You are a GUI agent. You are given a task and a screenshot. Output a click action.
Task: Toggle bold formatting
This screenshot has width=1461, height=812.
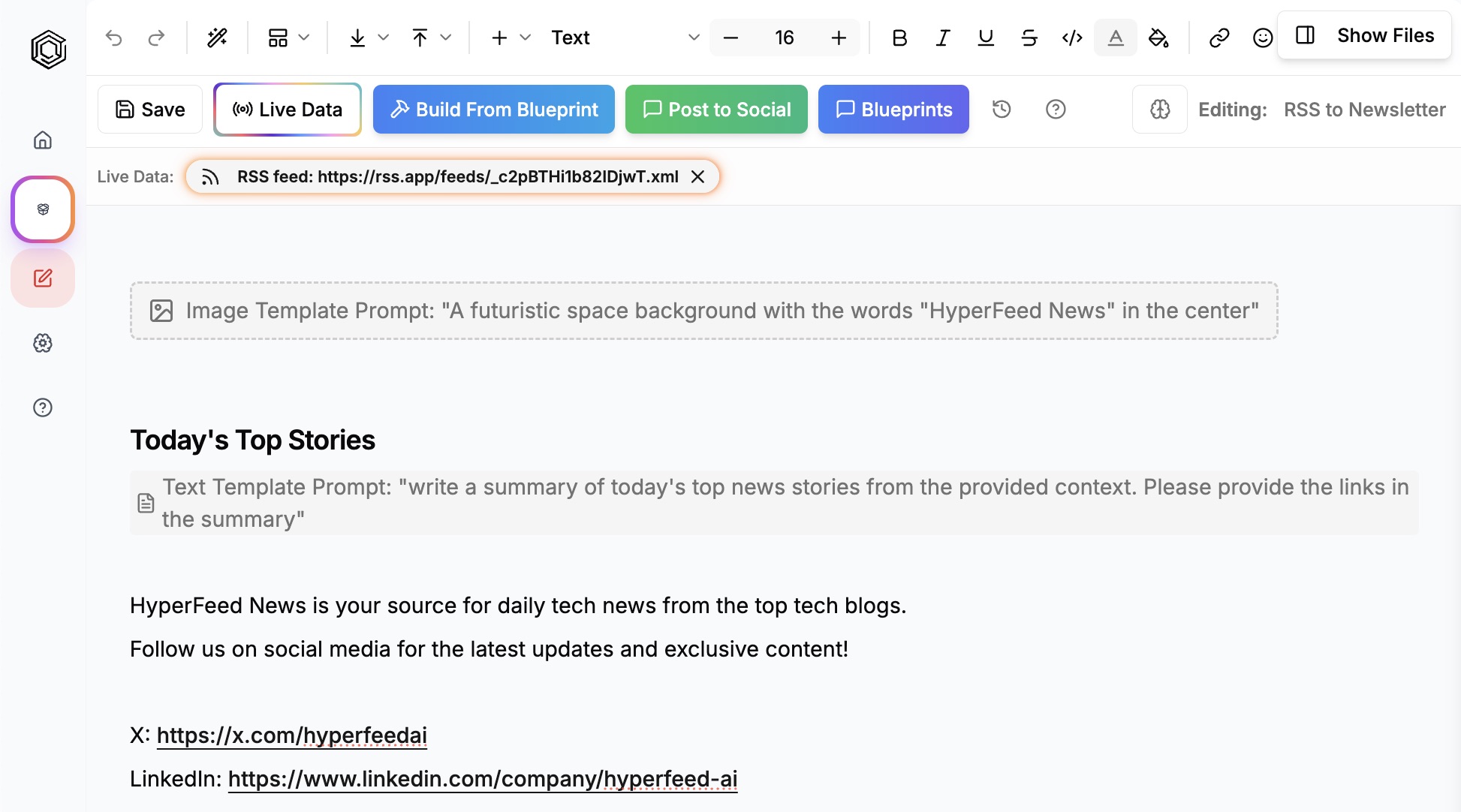[899, 38]
